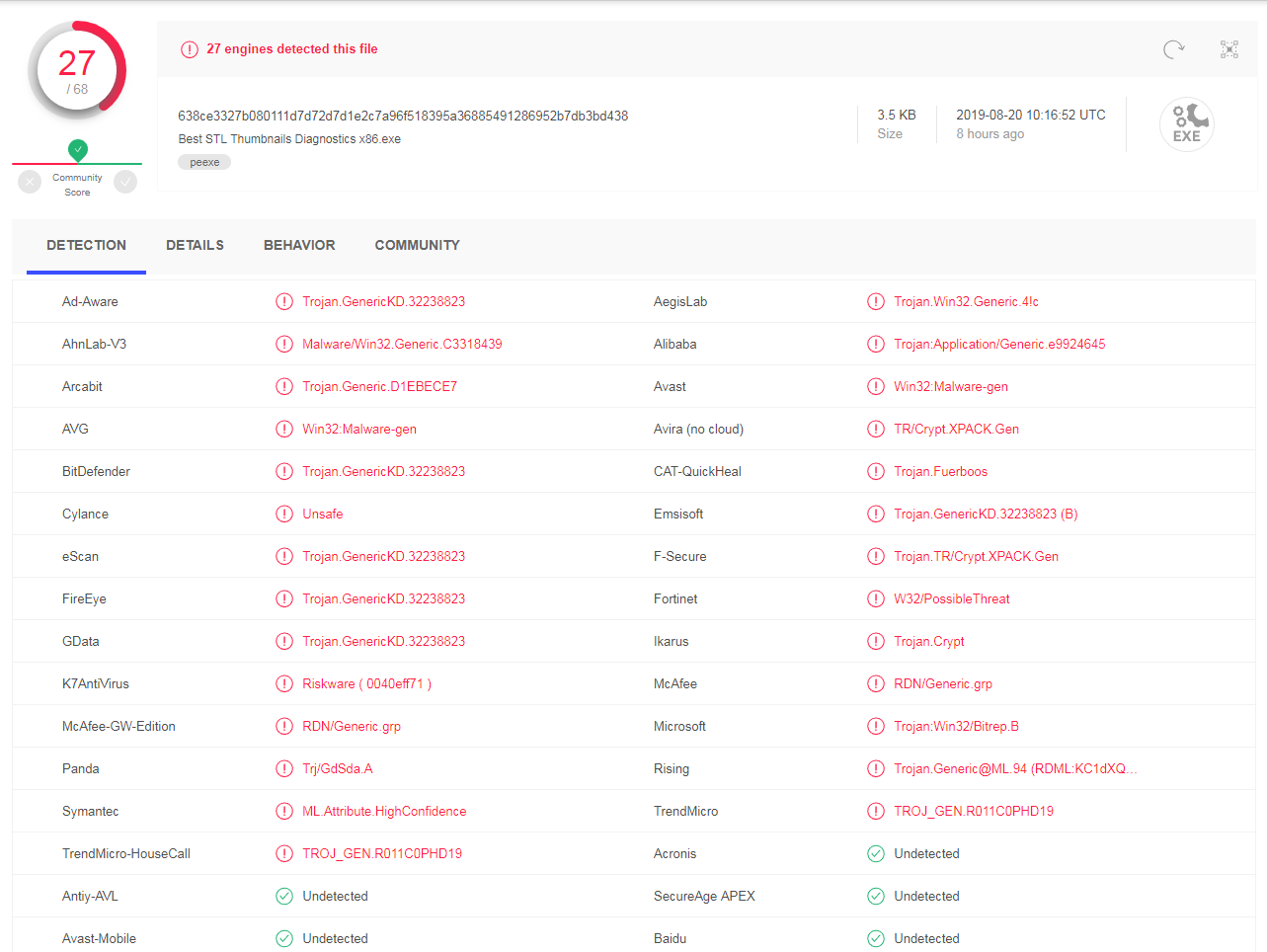Click Riskware ( 0040eff71 ) K7AntiVirus result
Viewport: 1267px width, 952px height.
tap(367, 684)
